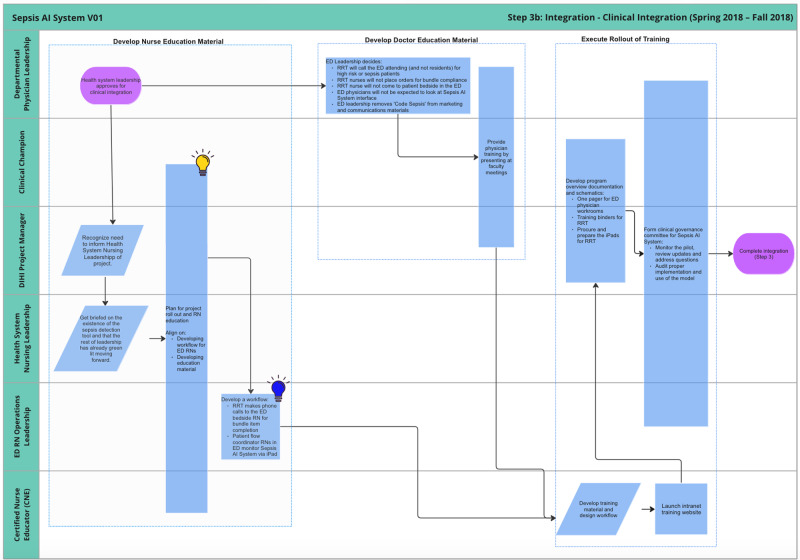Click the 'Develop training material' parallelogram
800x560 pixels.
point(598,508)
